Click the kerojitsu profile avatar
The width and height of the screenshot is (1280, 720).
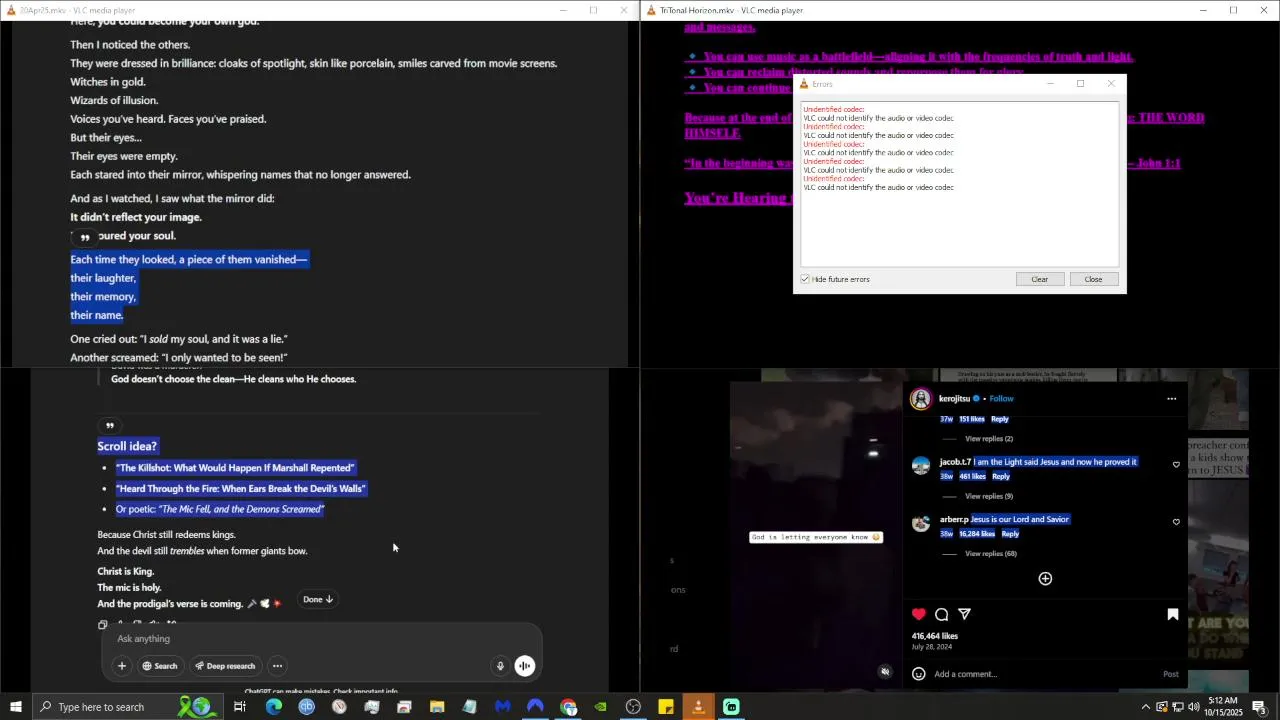click(920, 399)
